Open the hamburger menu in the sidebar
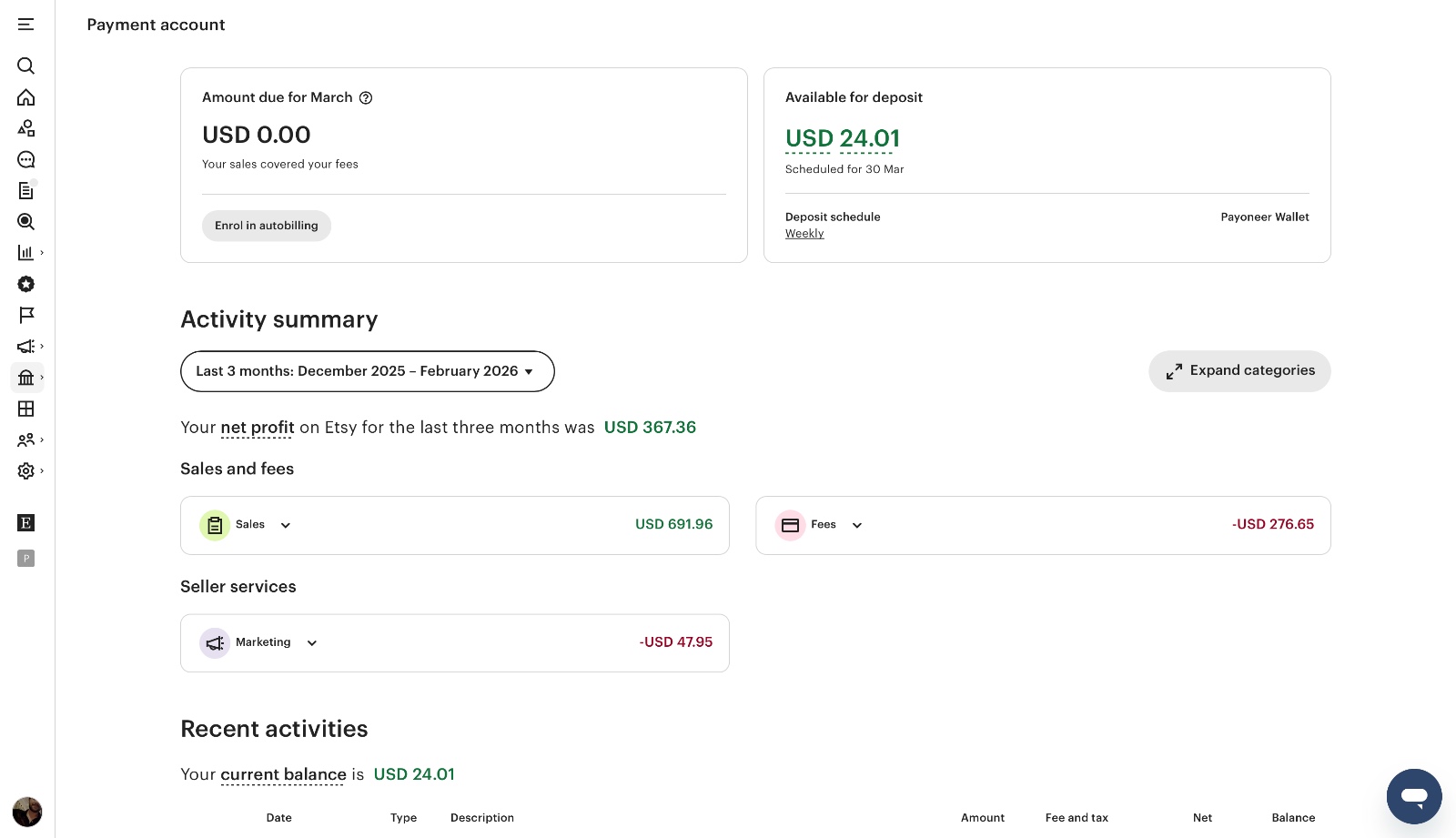Image resolution: width=1456 pixels, height=838 pixels. click(x=25, y=25)
